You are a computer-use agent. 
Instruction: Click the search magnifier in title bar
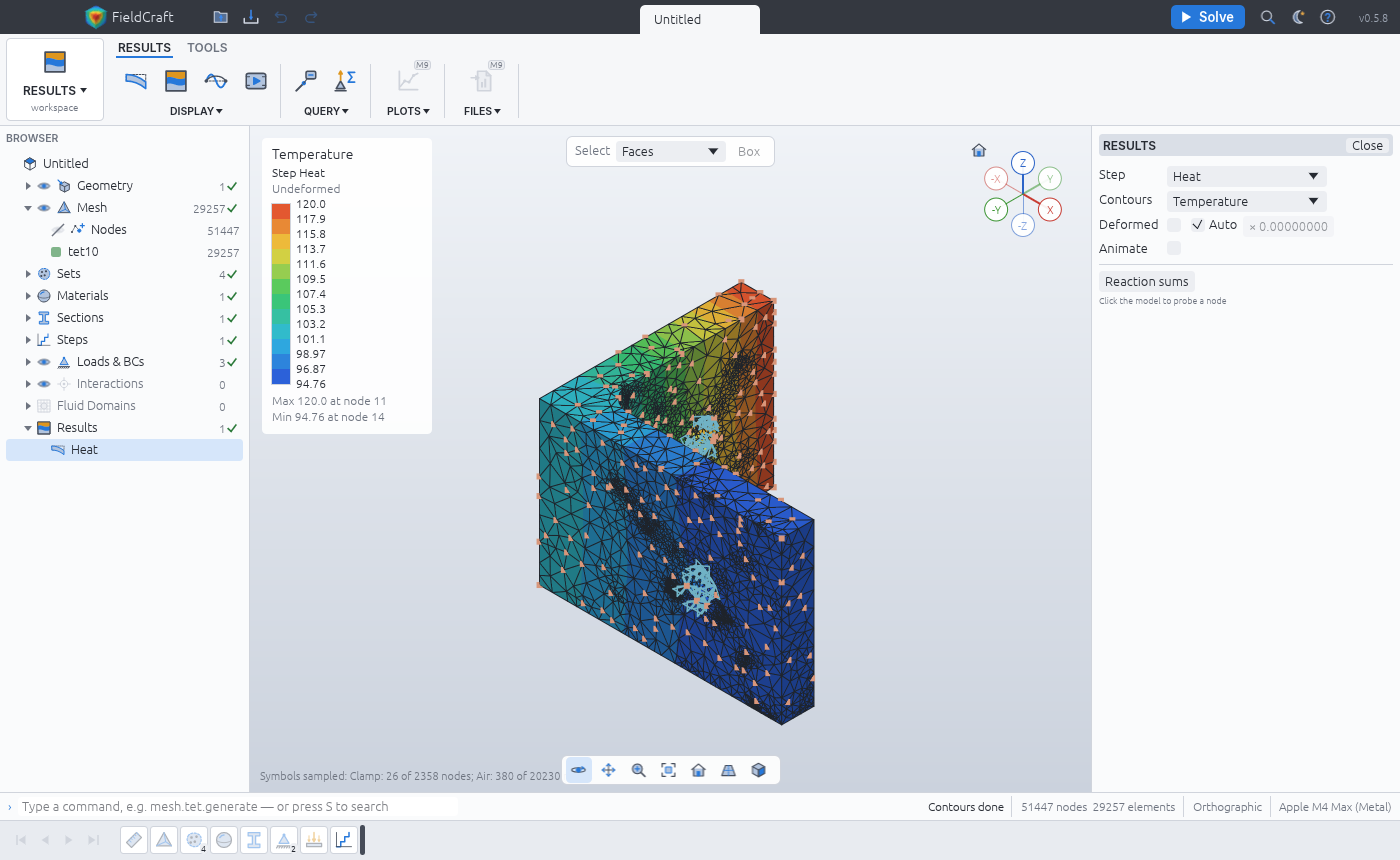point(1268,17)
